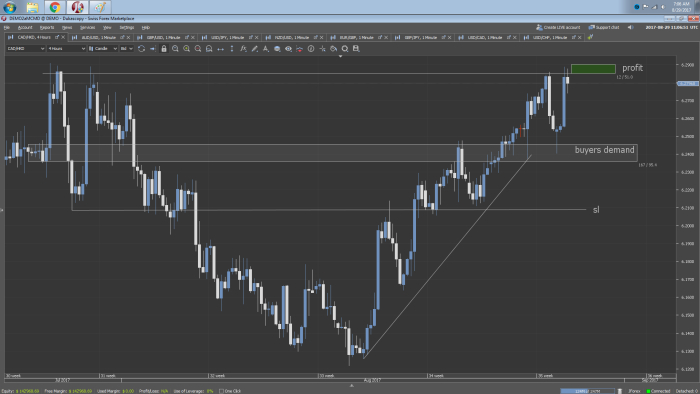Open the Reports menu

point(47,28)
